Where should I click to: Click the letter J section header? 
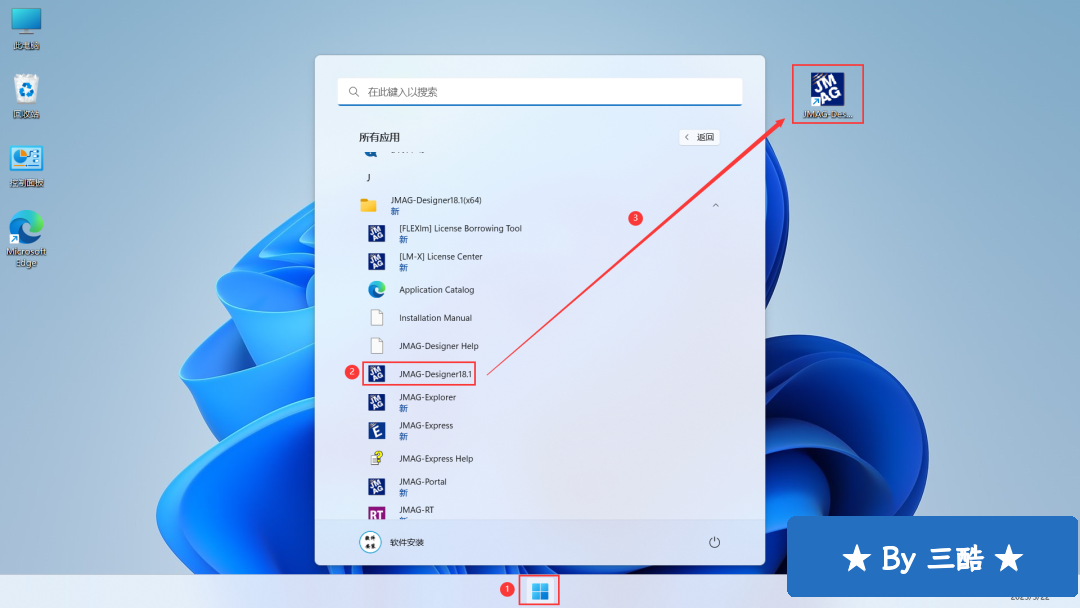click(x=368, y=178)
